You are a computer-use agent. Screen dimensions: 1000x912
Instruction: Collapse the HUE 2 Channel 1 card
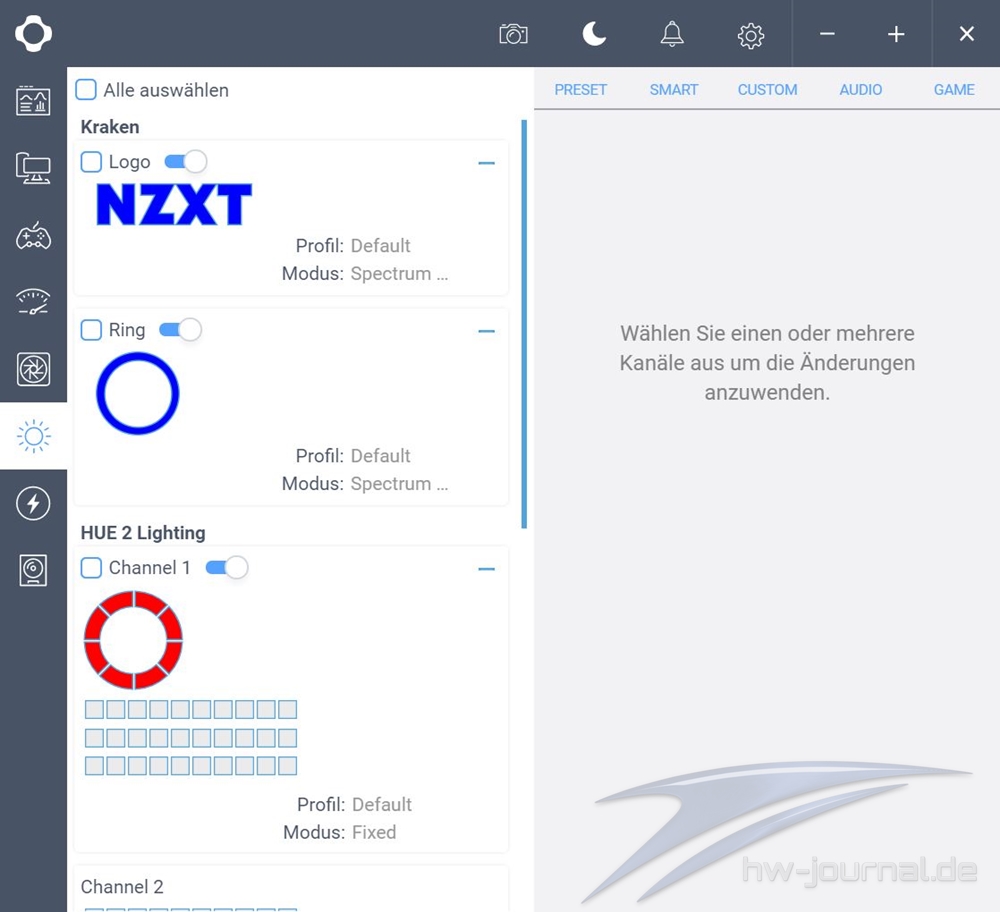pos(487,569)
